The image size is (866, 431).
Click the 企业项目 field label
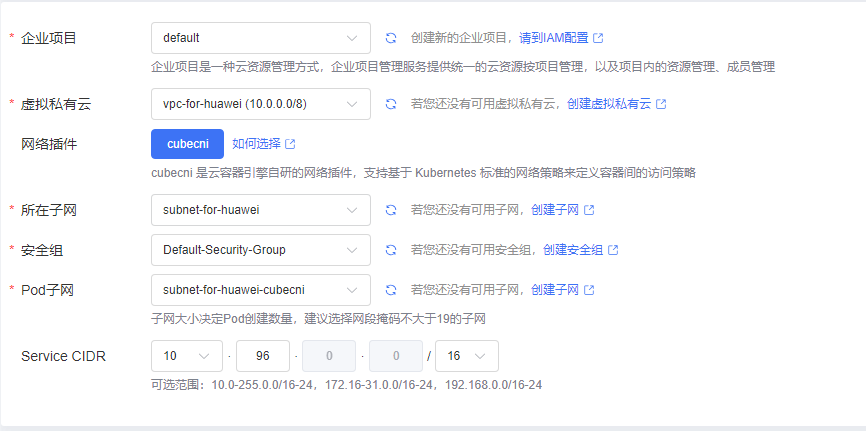[49, 38]
